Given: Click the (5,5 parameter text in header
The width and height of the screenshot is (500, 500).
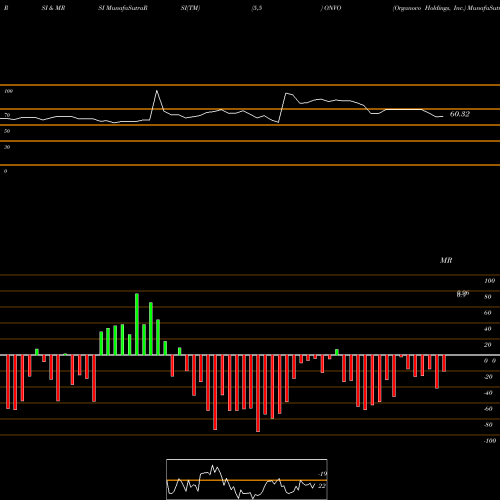Looking at the screenshot, I should click(257, 8).
